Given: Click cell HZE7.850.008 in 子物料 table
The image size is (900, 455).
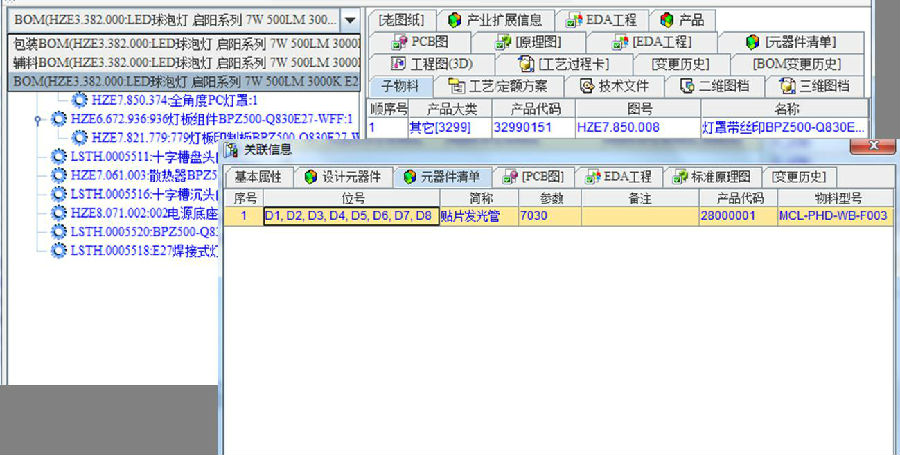Looking at the screenshot, I should pyautogui.click(x=638, y=127).
